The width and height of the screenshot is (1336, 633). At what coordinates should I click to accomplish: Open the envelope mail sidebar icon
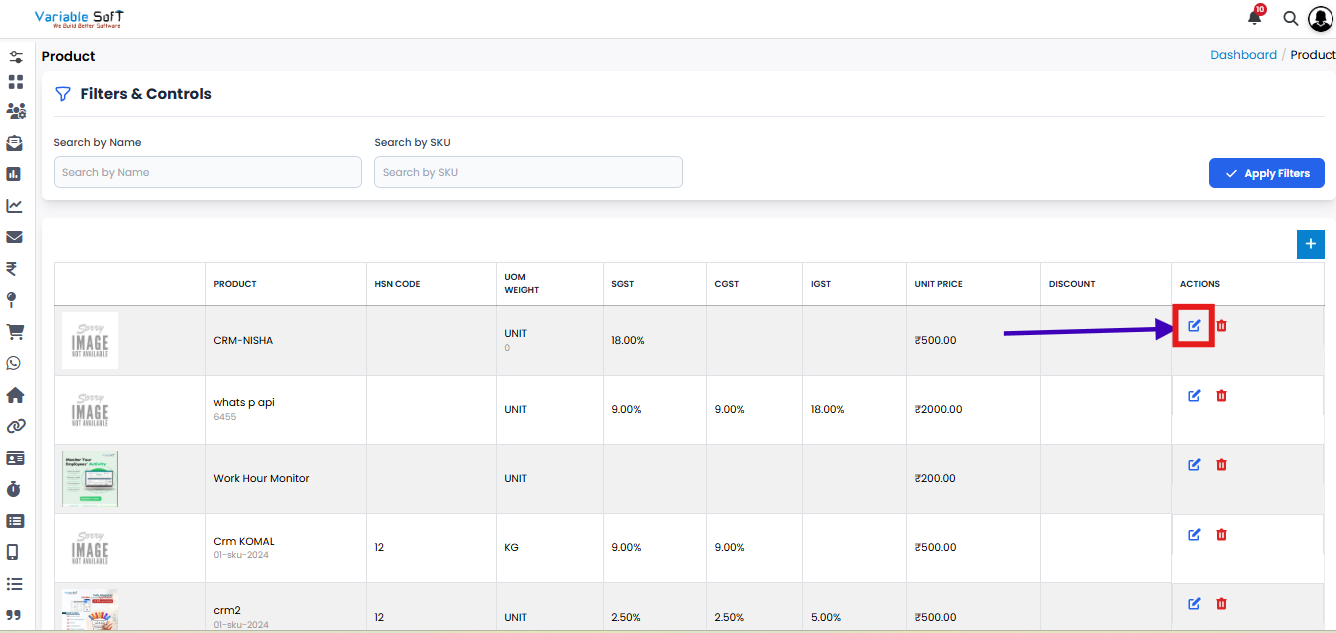coord(14,237)
